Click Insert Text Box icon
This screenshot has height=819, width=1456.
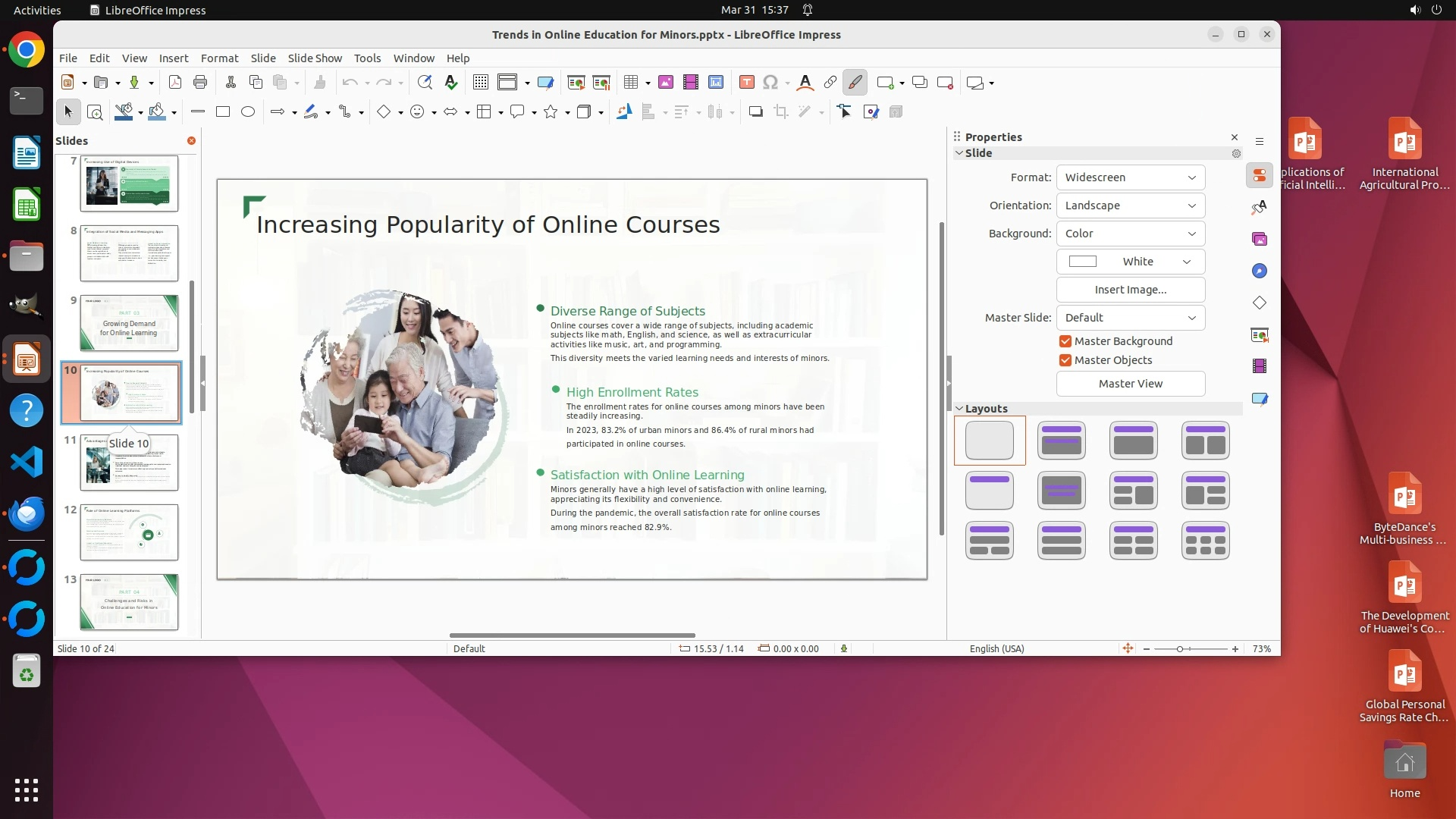pyautogui.click(x=747, y=83)
